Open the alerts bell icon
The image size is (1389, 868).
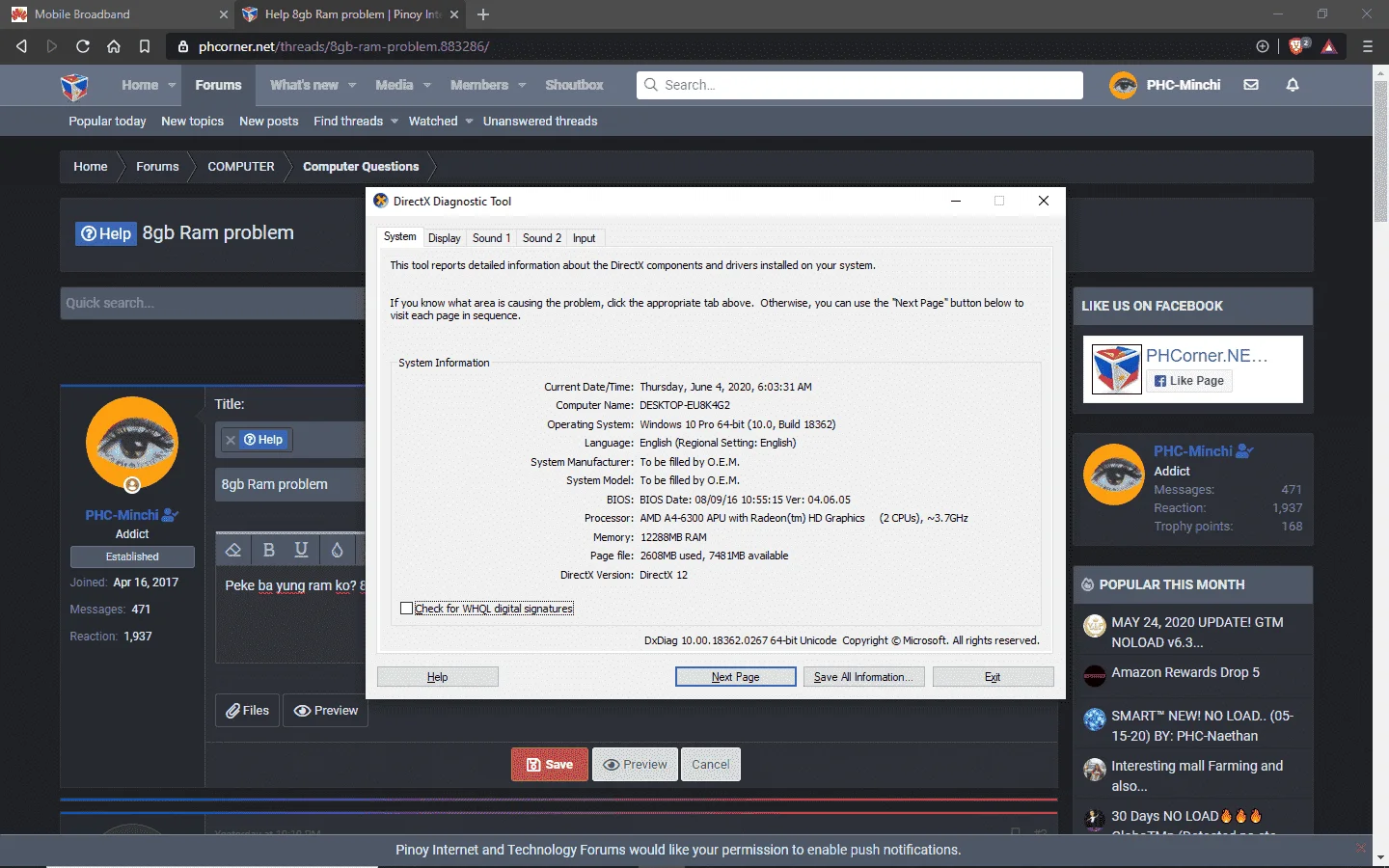pos(1293,85)
